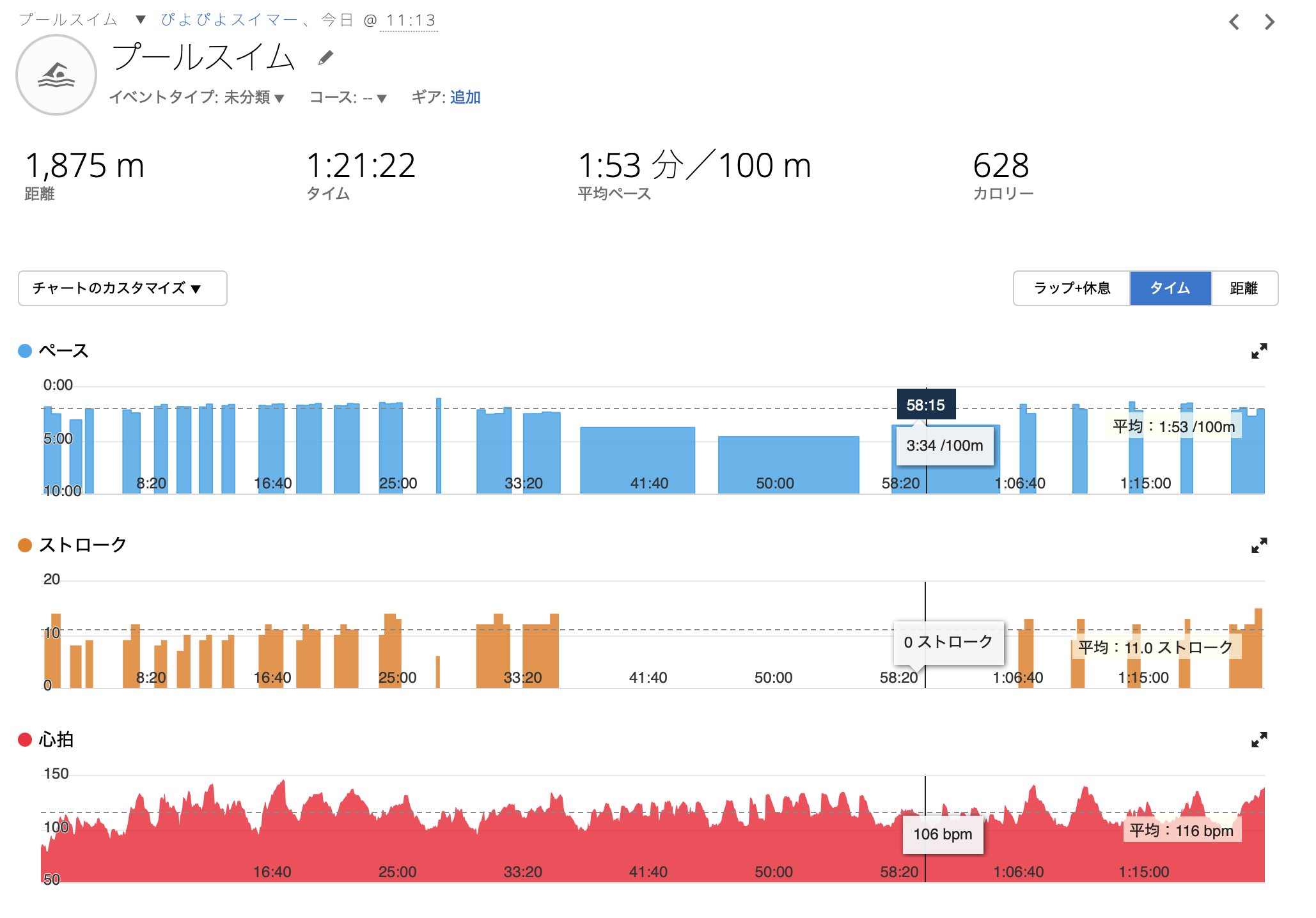Click the 追加 gear link

point(465,97)
